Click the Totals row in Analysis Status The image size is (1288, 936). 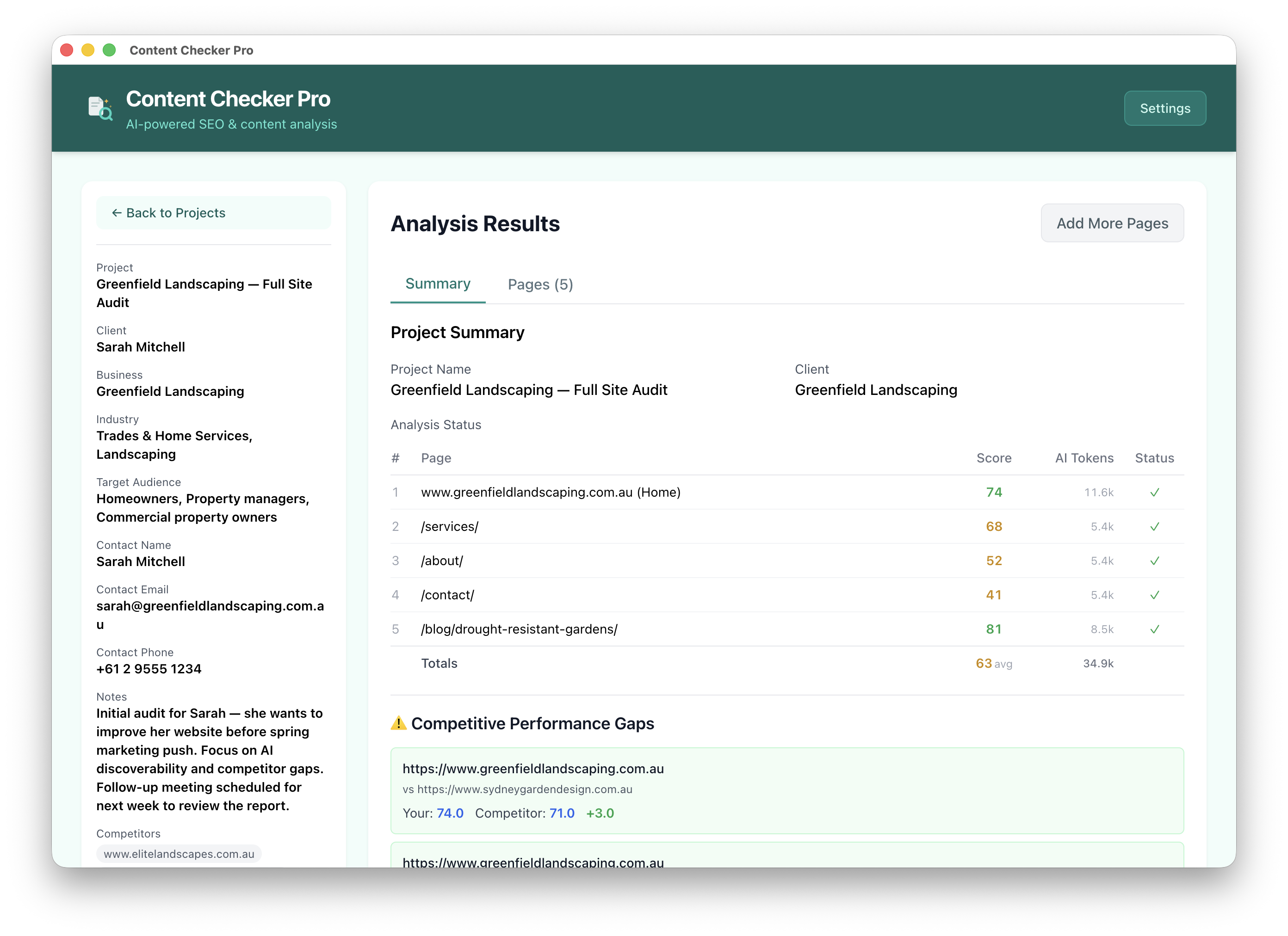point(439,663)
